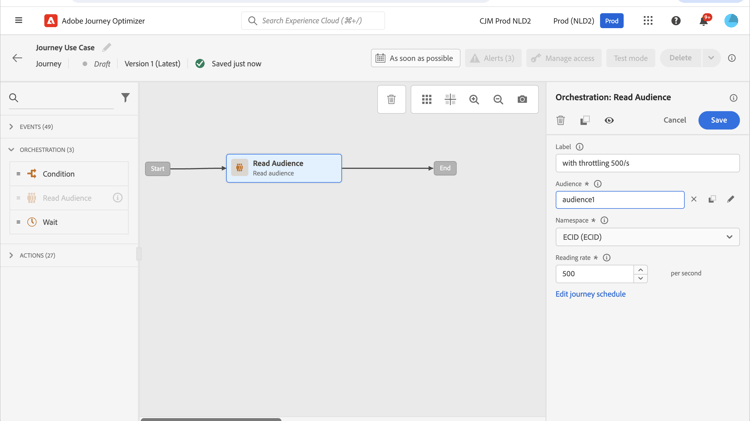This screenshot has height=421, width=750.
Task: Select the Read Audience node on canvas
Action: (284, 168)
